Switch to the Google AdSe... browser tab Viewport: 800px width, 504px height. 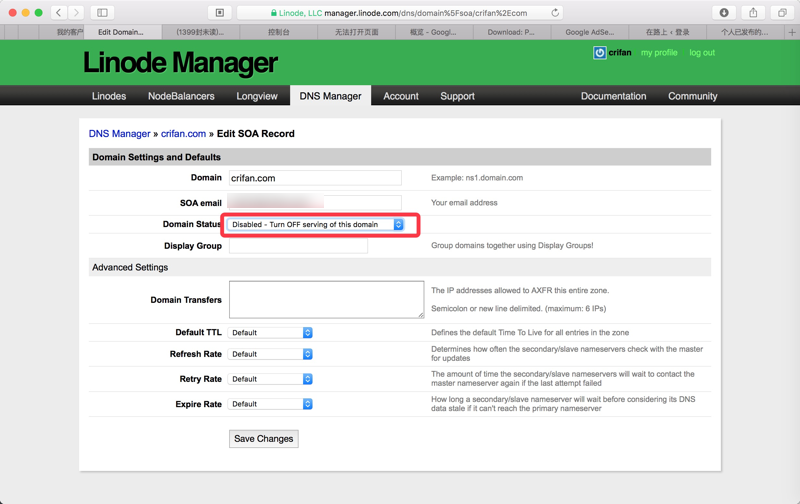coord(590,32)
